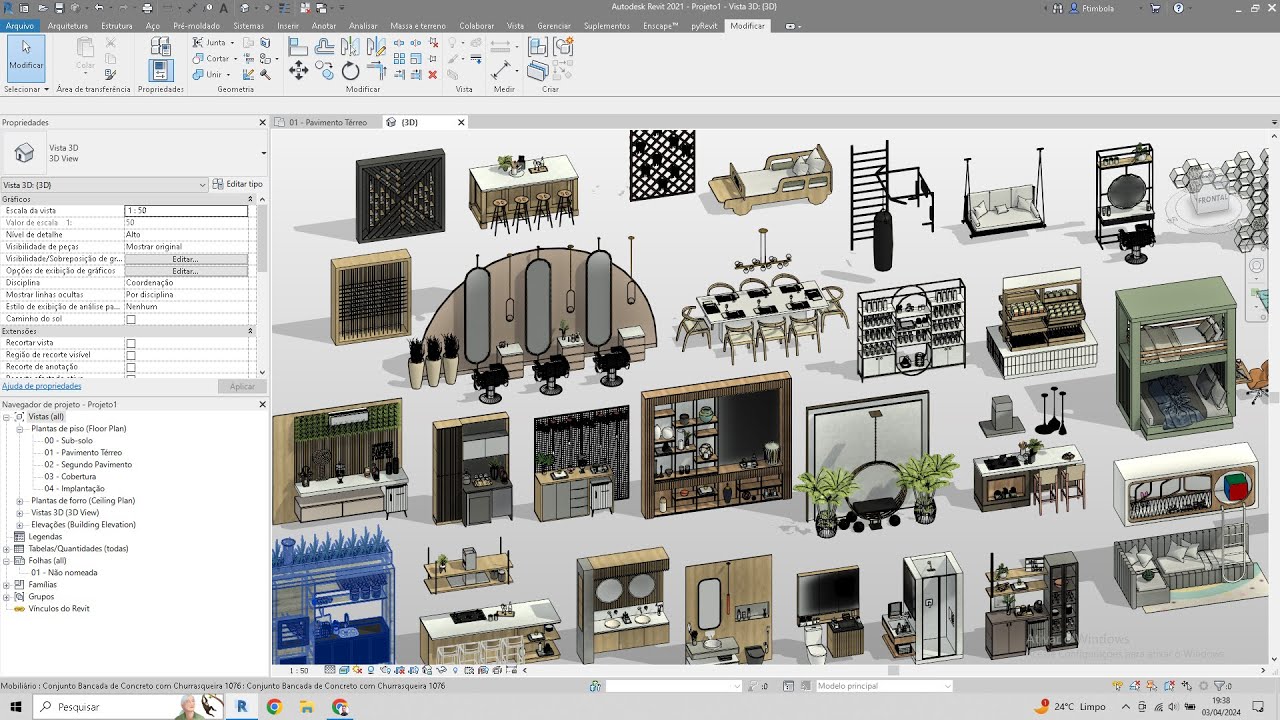Screen dimensions: 1280x720
Task: Open the Propriedades panel icon
Action: [161, 70]
